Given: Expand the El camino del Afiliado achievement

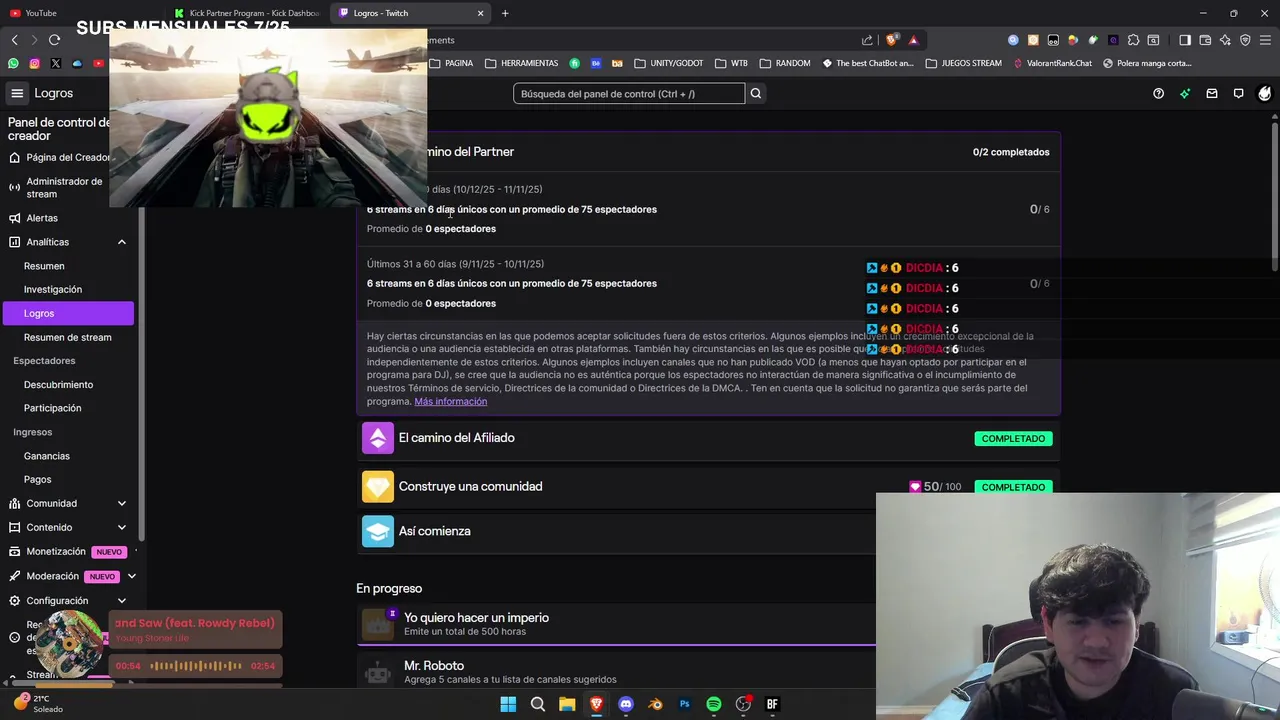Looking at the screenshot, I should [x=708, y=438].
